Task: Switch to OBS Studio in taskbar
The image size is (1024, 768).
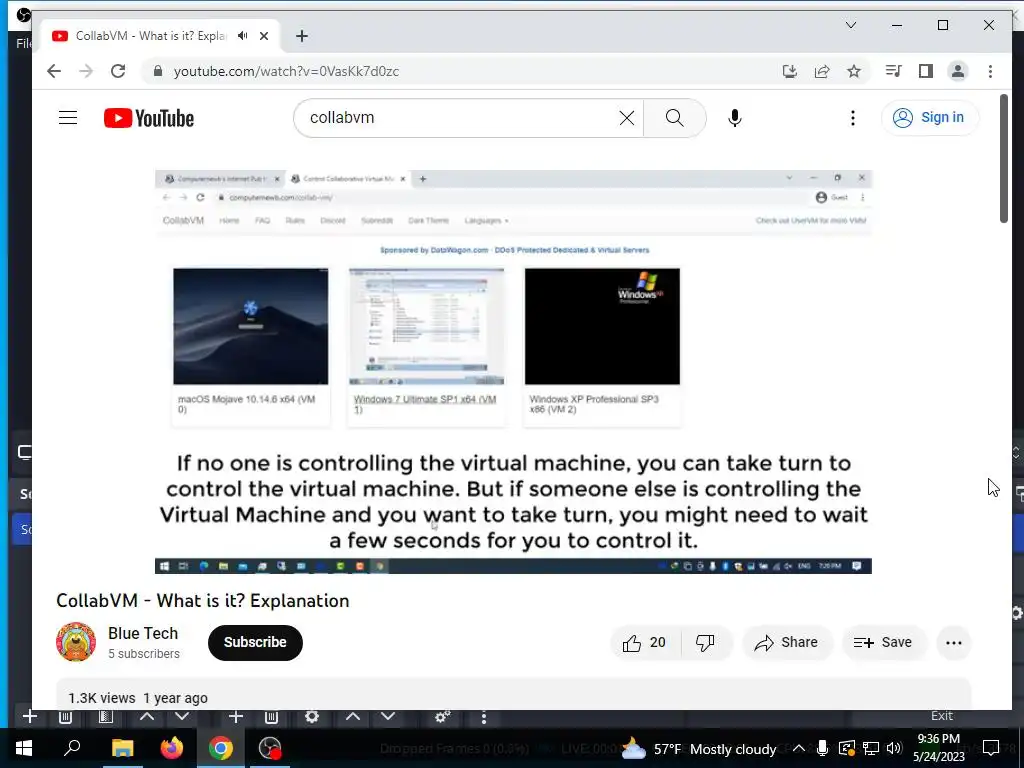Action: pyautogui.click(x=270, y=748)
